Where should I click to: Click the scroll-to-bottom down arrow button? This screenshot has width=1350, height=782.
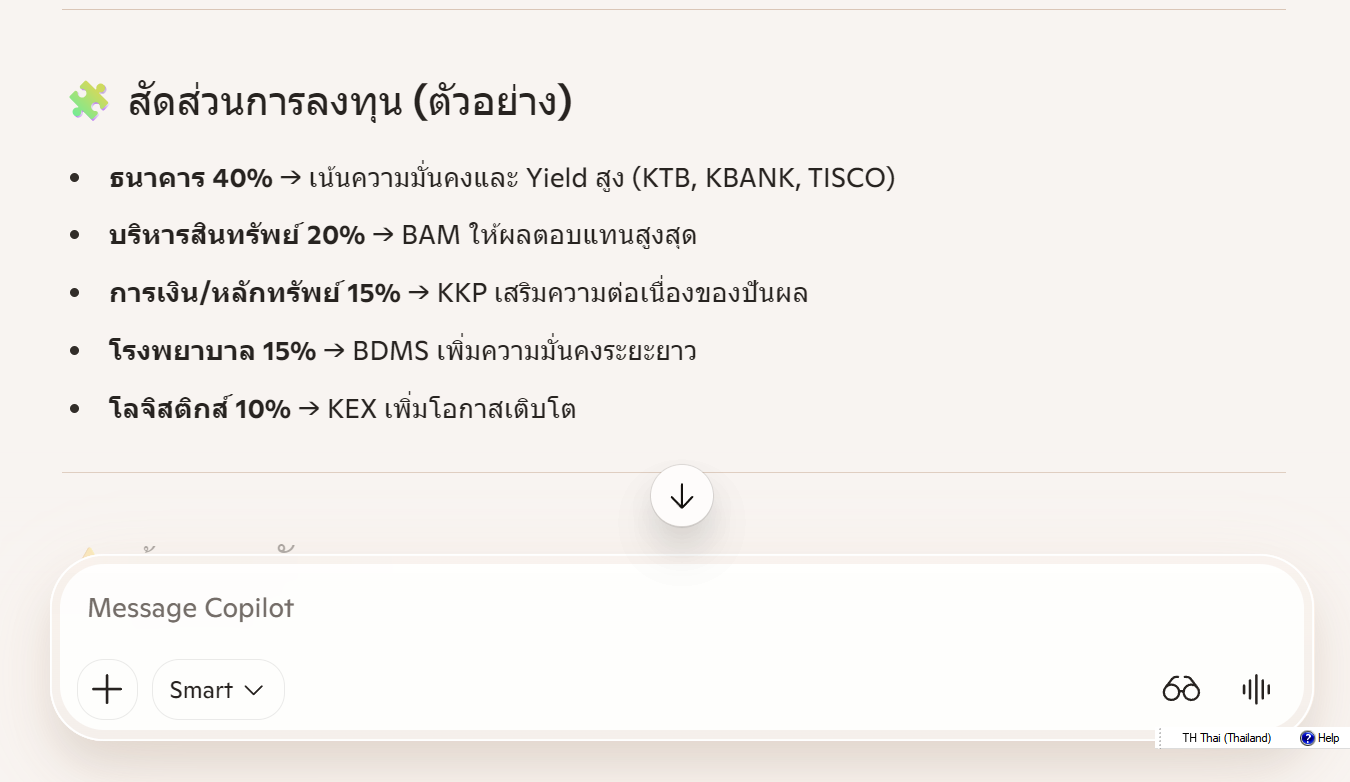(x=682, y=496)
